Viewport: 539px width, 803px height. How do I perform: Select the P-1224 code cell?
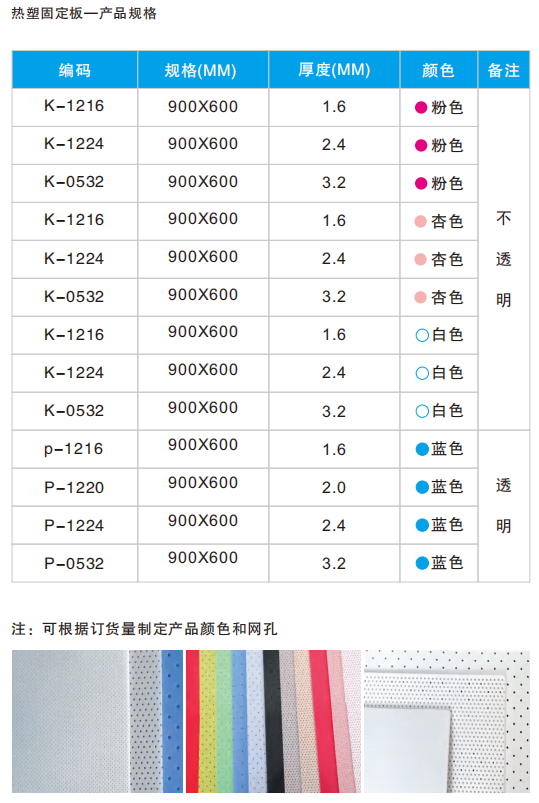(75, 525)
